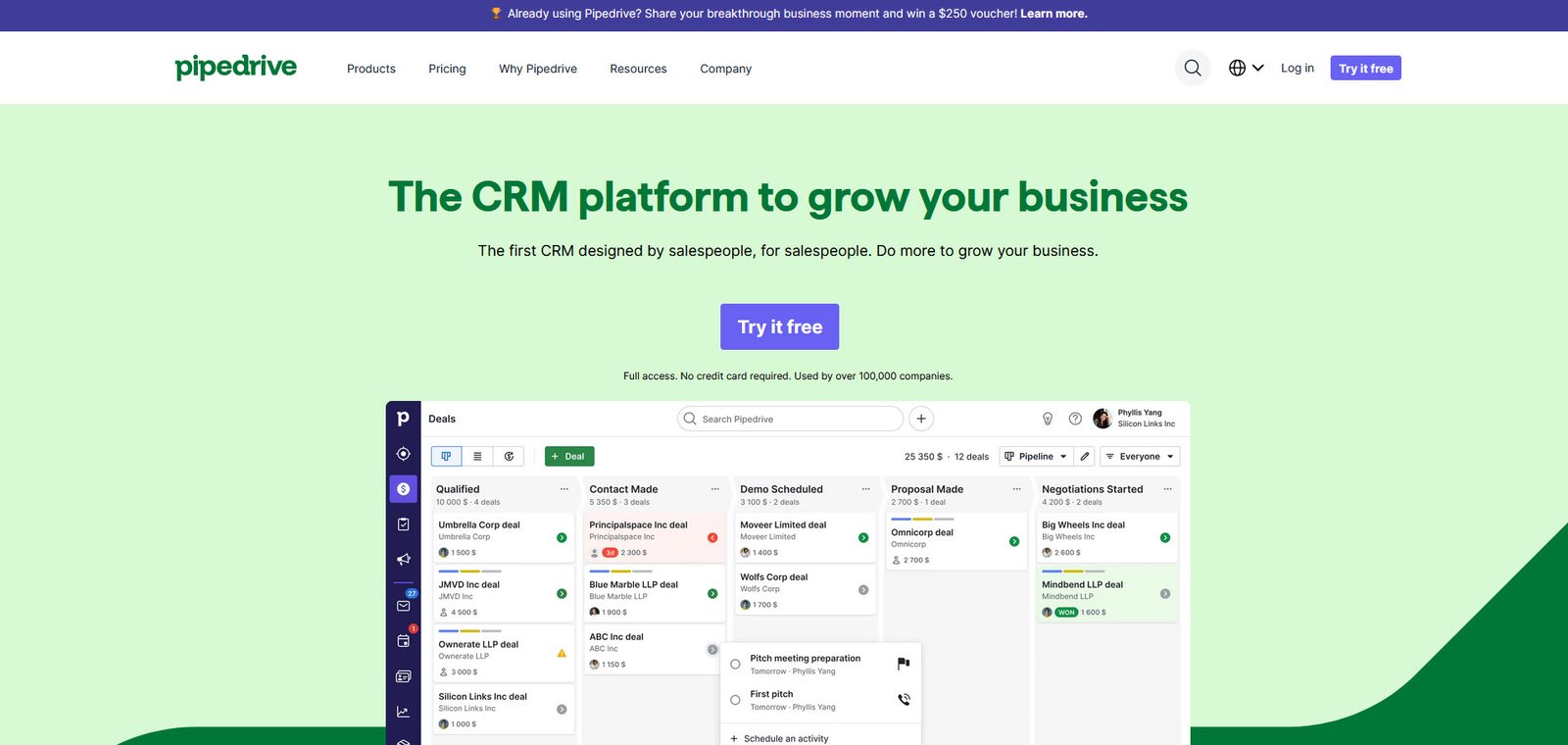The image size is (1568, 745).
Task: Open Demo Scheduled column options menu
Action: click(865, 488)
